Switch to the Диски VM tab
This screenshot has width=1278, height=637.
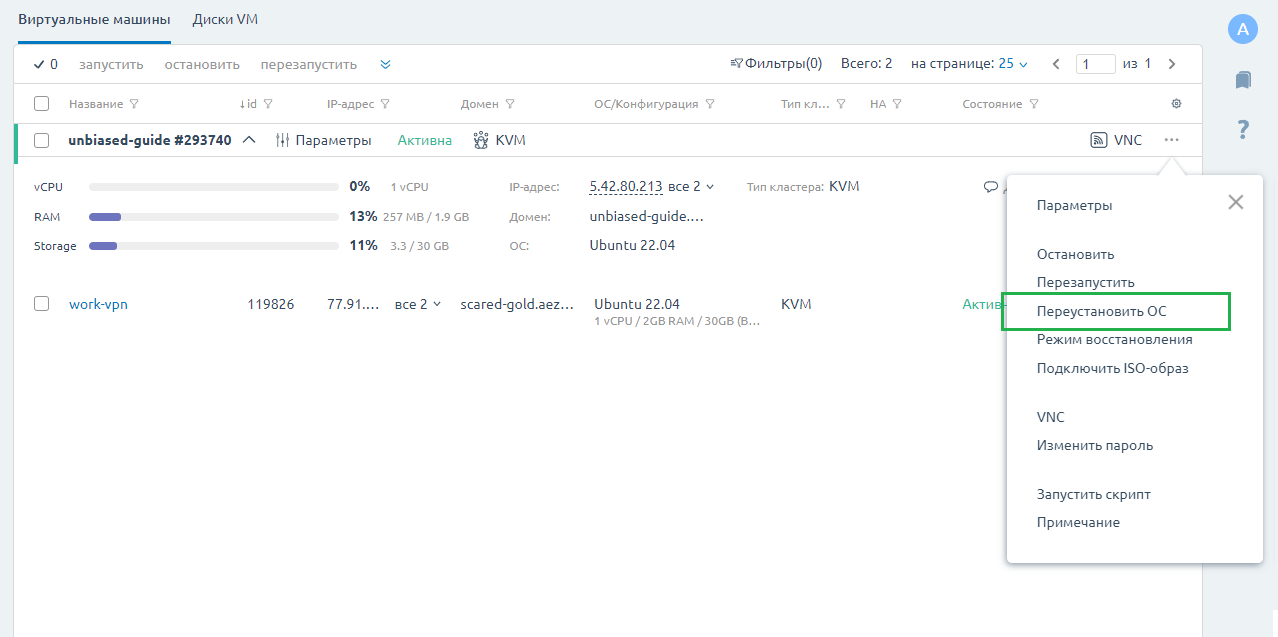tap(226, 20)
